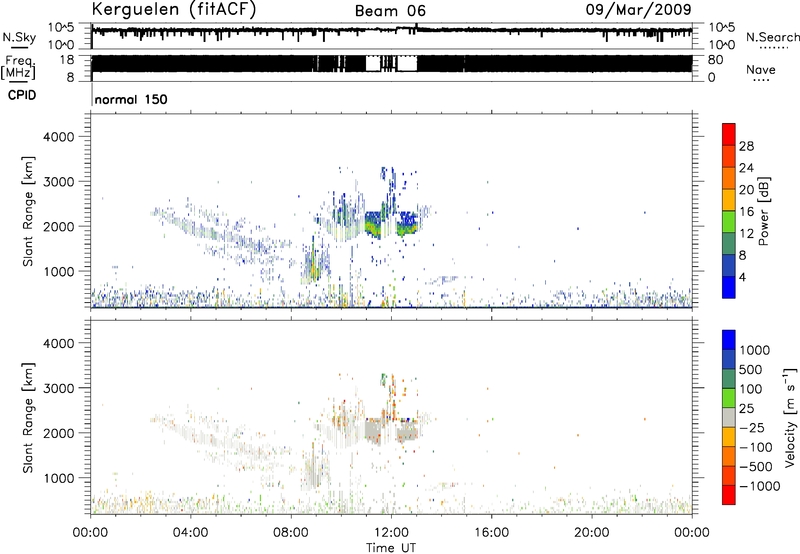
Task: Click the "04:00" time tick label
Action: coord(190,533)
